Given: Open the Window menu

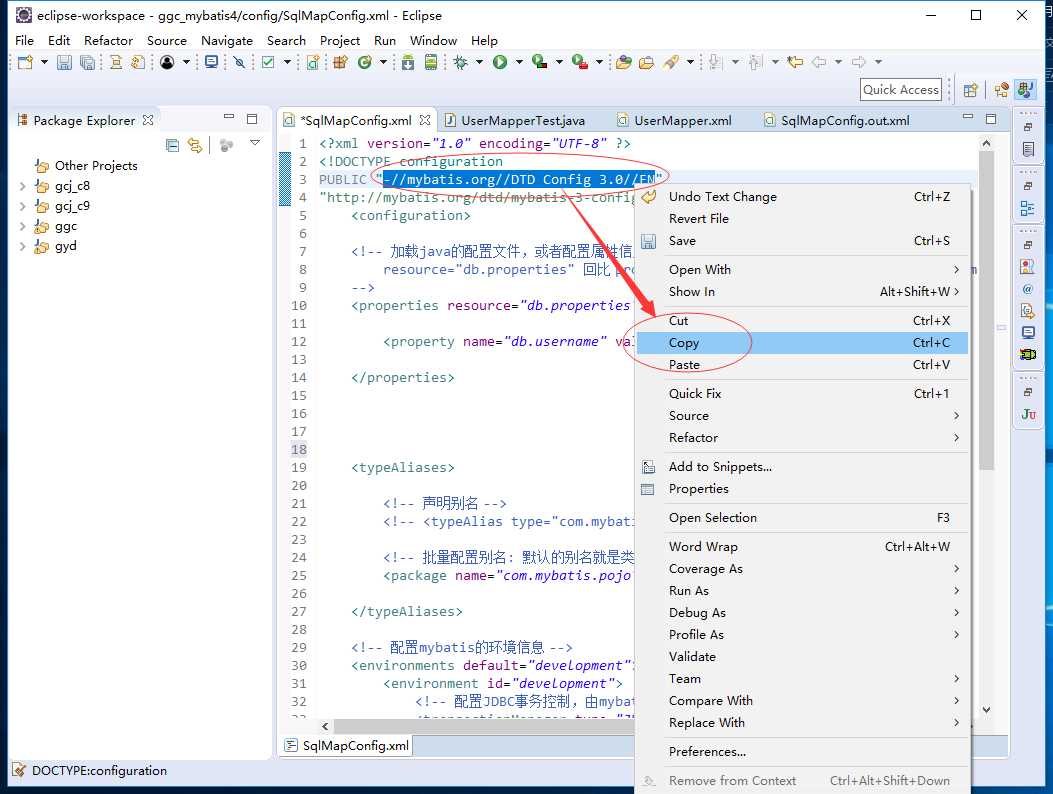Looking at the screenshot, I should point(433,40).
